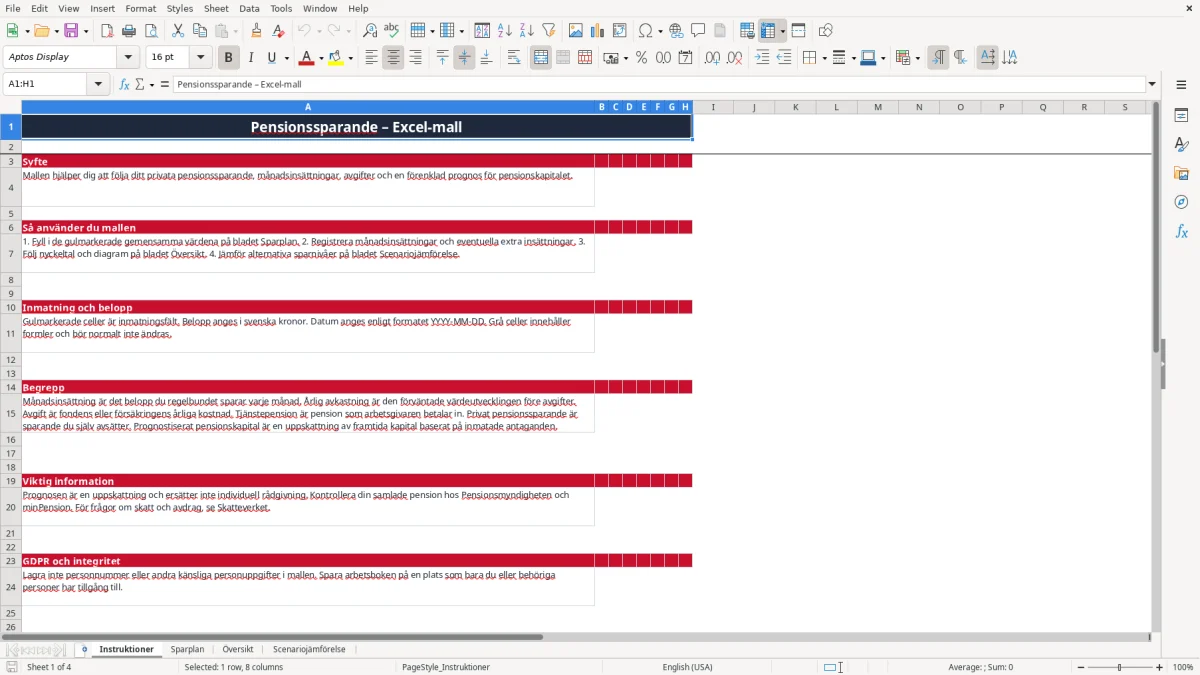Toggle Bold formatting
This screenshot has width=1200, height=675.
228,58
